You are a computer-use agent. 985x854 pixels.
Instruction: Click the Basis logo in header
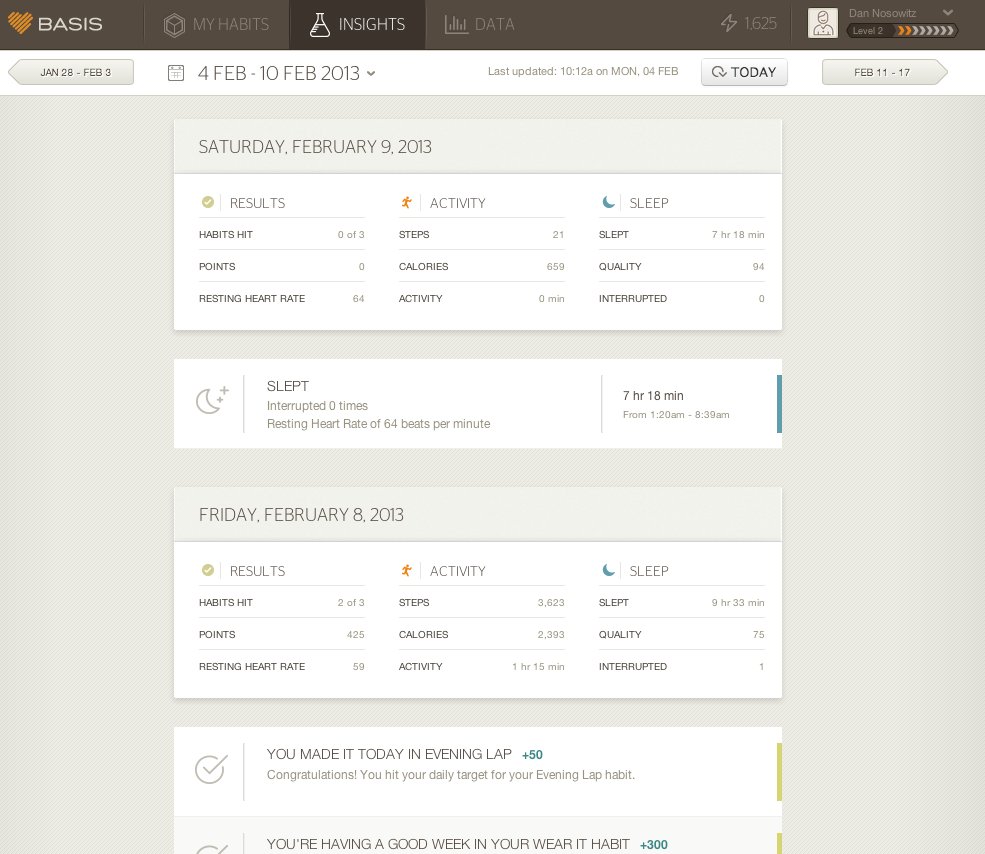point(56,23)
